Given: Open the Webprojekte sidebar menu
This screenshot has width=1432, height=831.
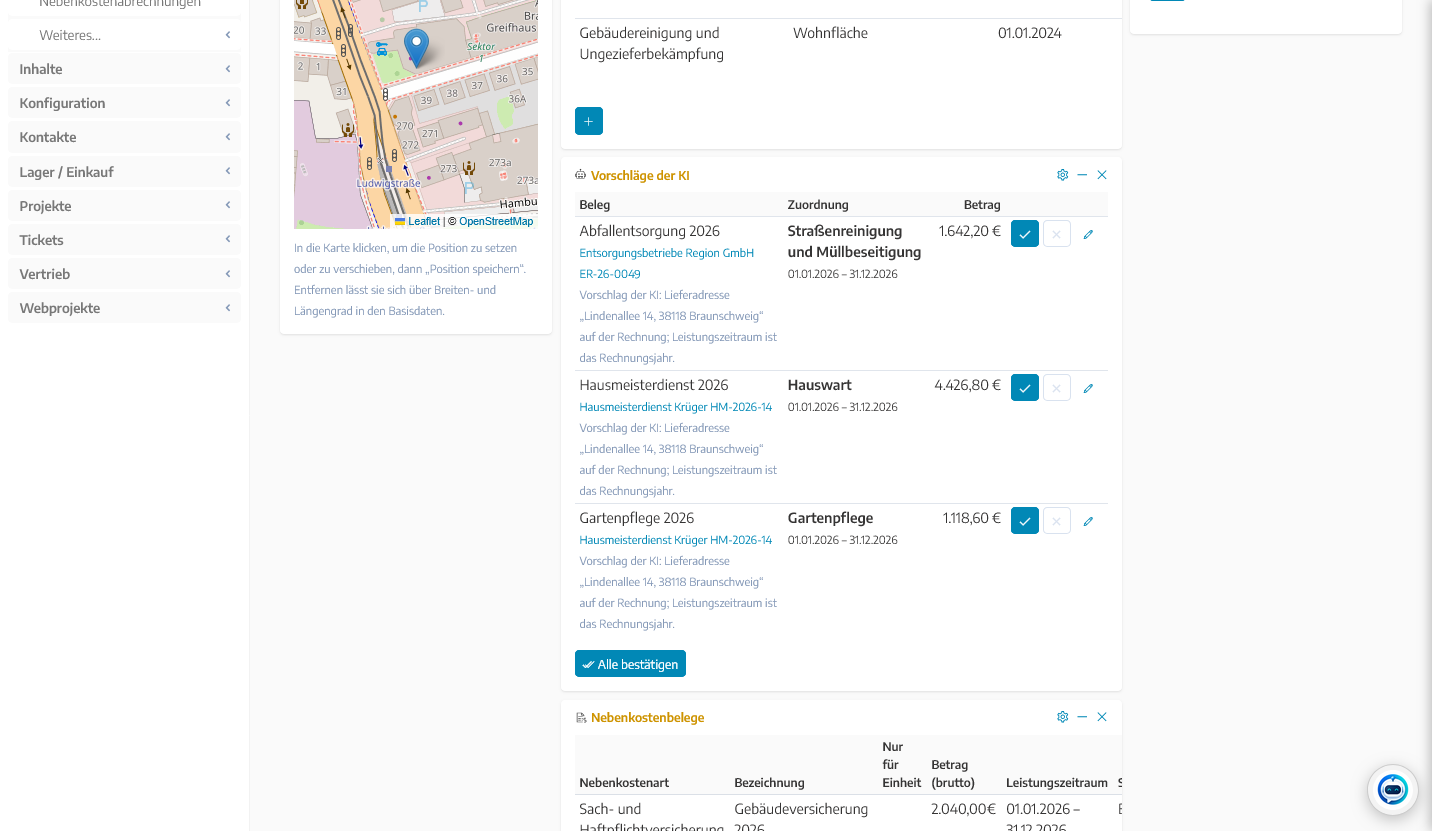Looking at the screenshot, I should pyautogui.click(x=125, y=308).
